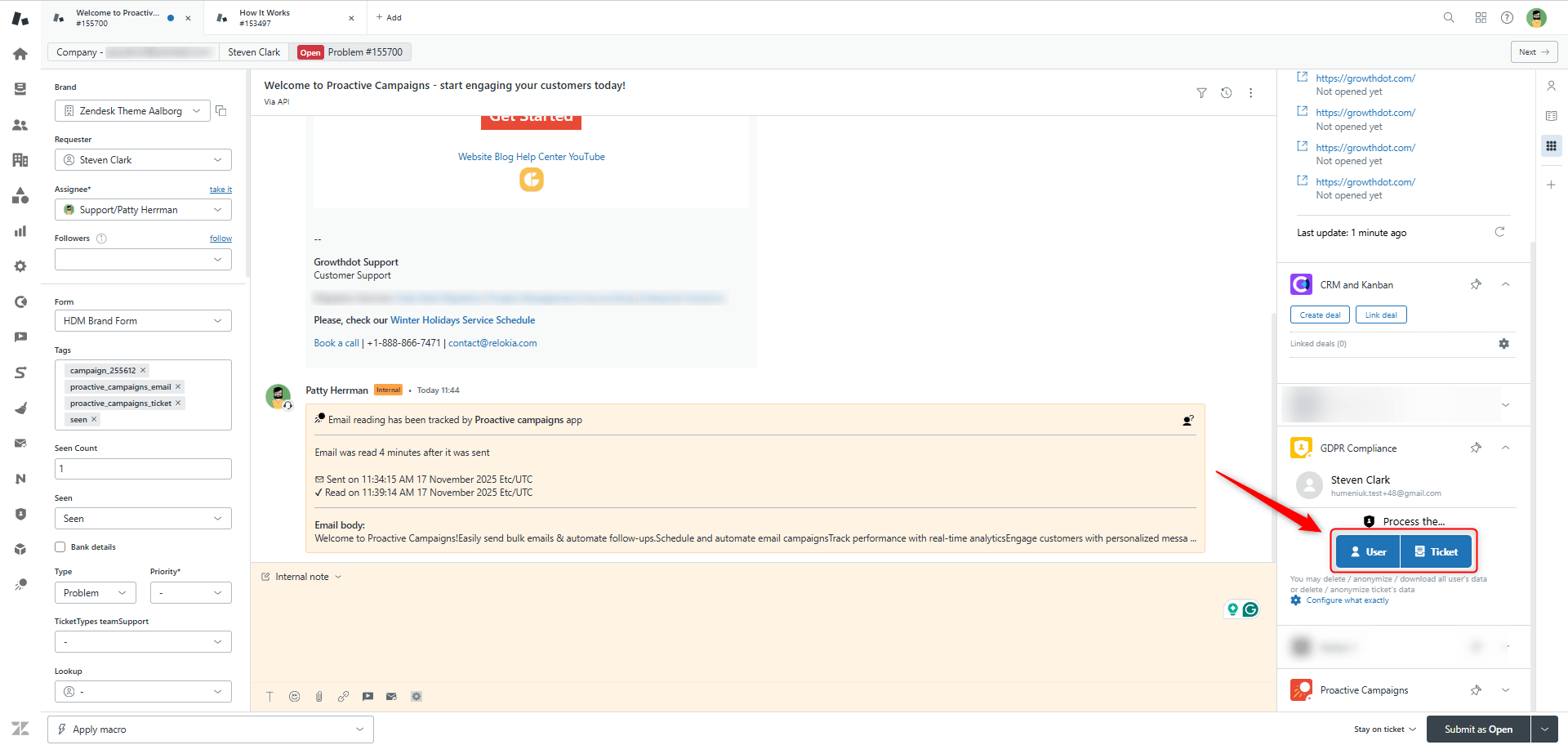Pin the CRM and Kanban app panel
Screen dimensions: 1568x745
tap(1476, 284)
